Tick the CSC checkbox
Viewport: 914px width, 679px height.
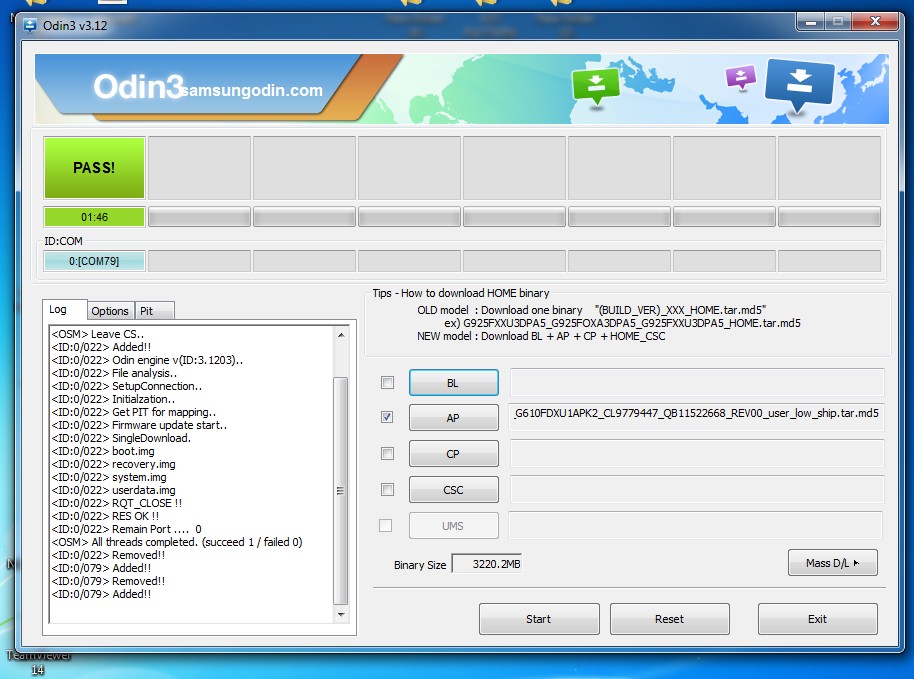pos(387,490)
